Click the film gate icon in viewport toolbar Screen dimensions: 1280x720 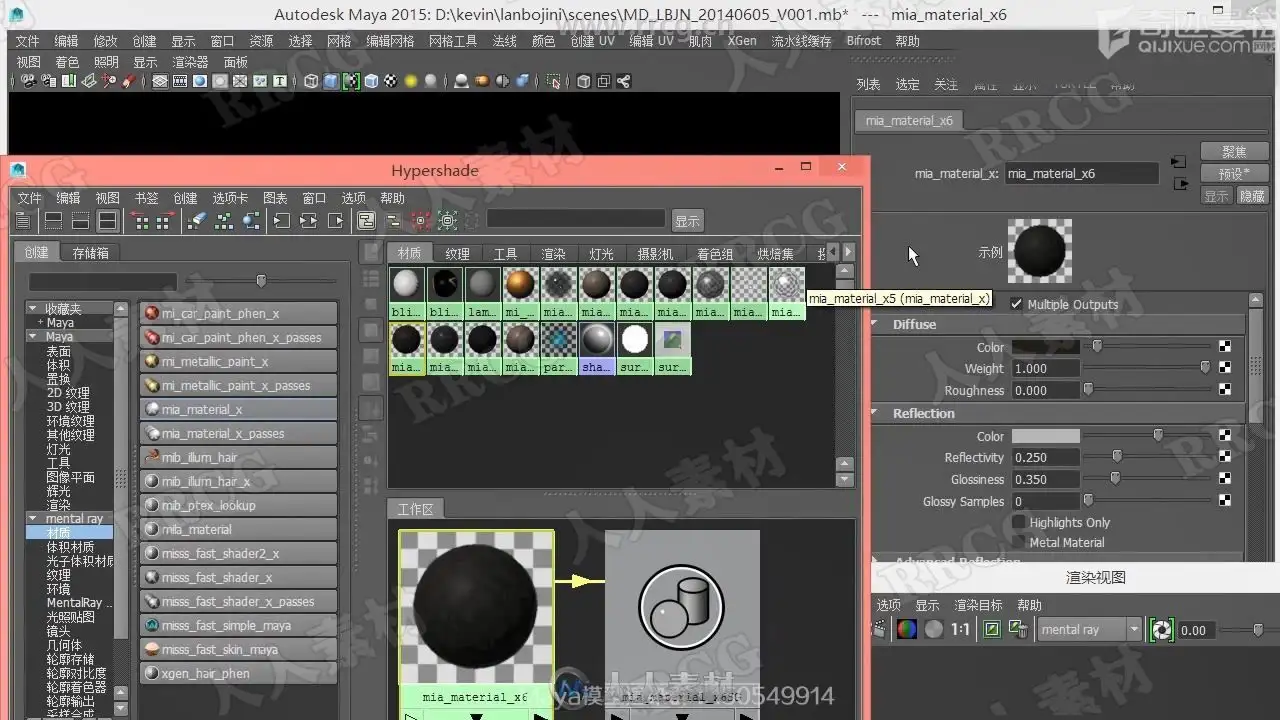pyautogui.click(x=179, y=81)
